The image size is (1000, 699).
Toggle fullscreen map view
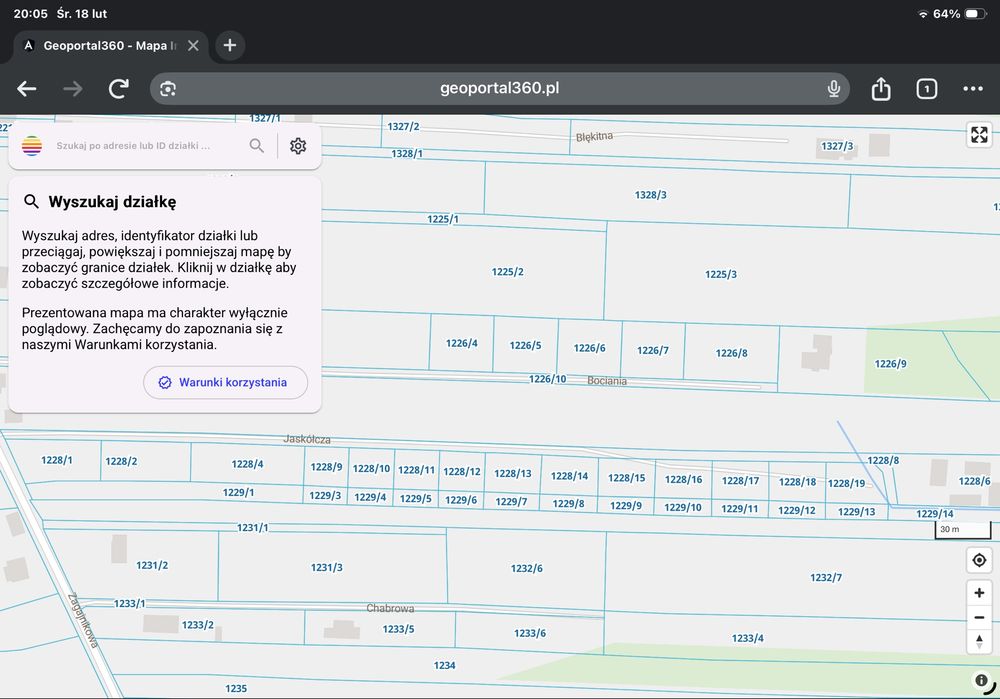[979, 135]
